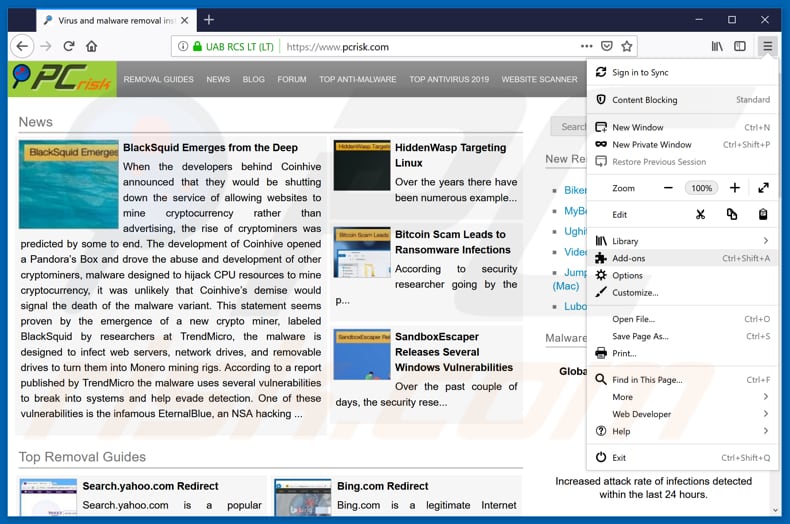Click the green padlock security icon
790x524 pixels.
pos(198,47)
